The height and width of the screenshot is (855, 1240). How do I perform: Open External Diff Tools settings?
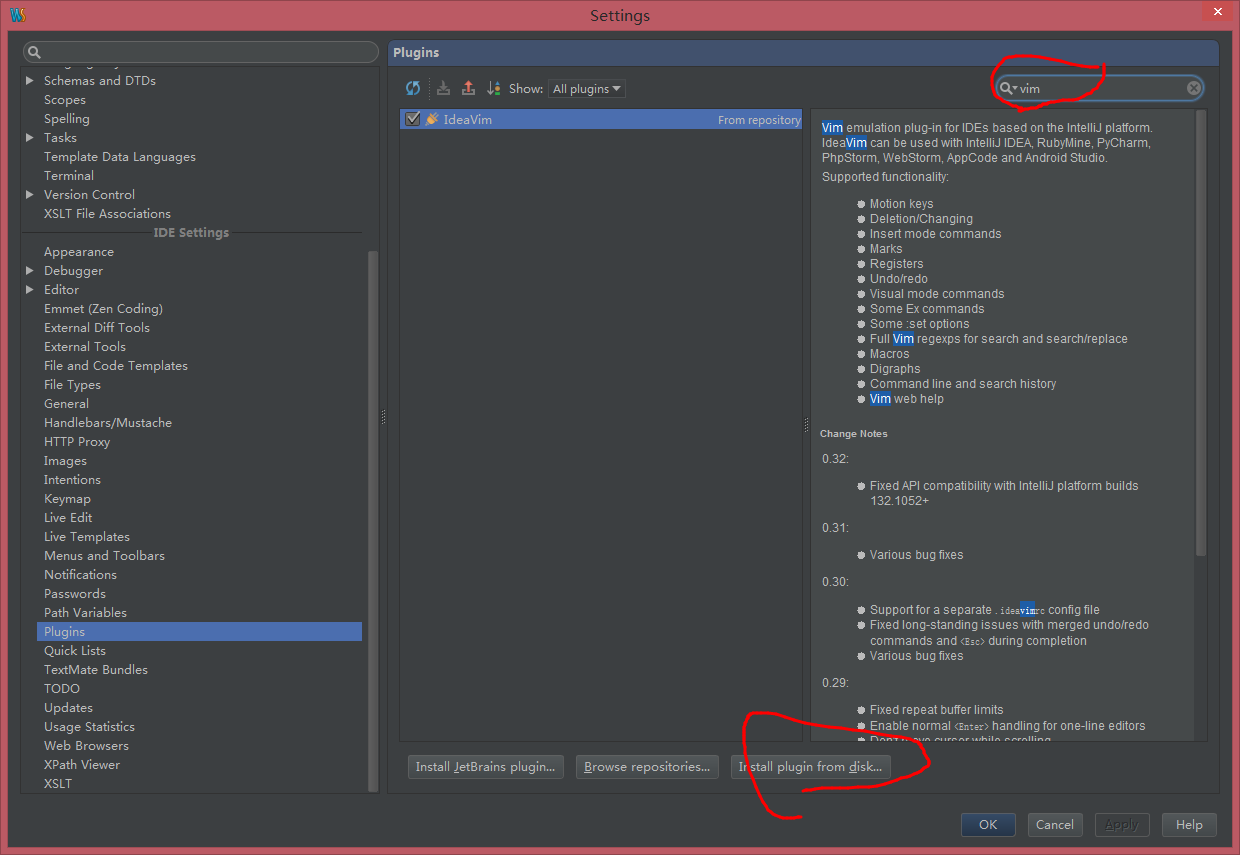[97, 328]
